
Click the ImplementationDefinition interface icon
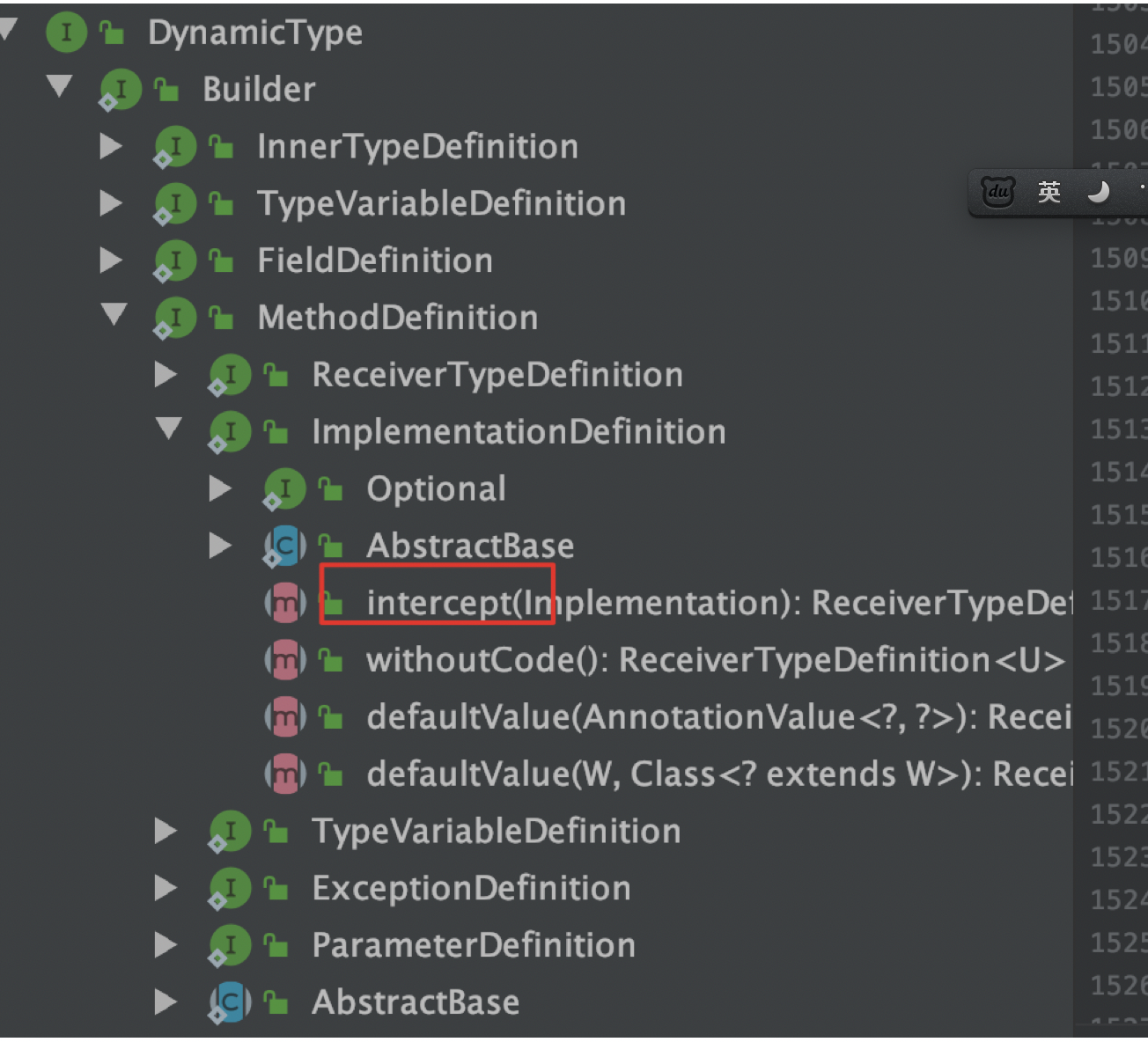[x=230, y=432]
